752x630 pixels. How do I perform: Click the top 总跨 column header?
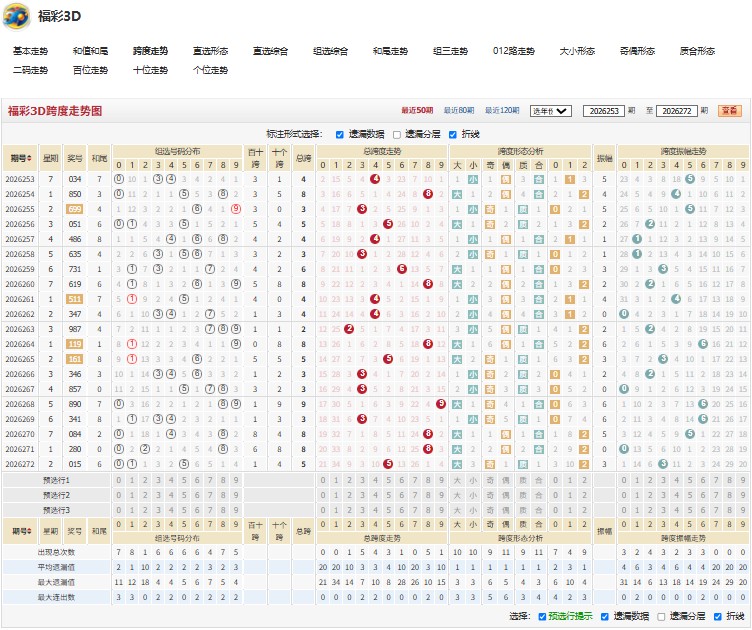coord(303,158)
